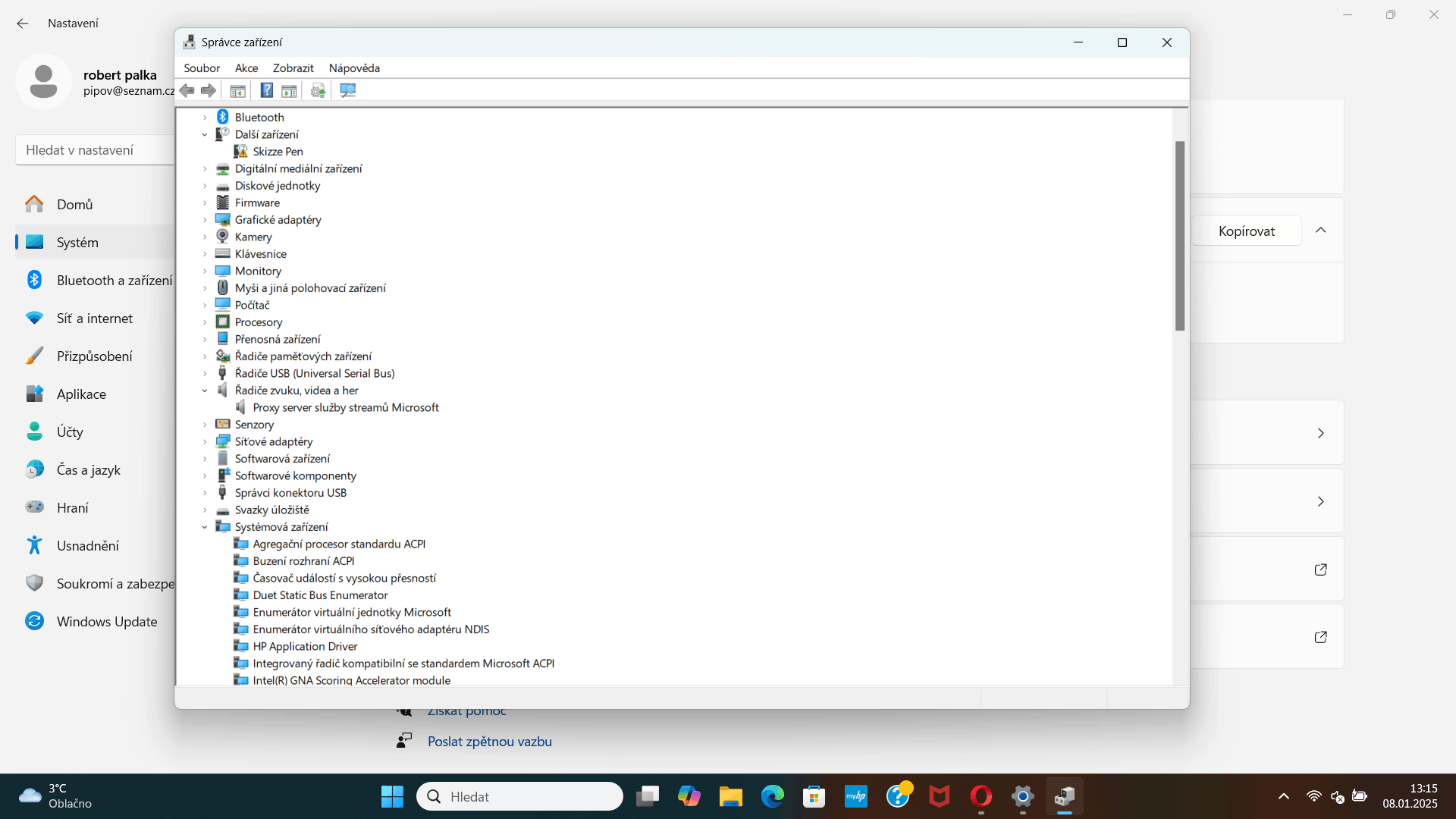Select the Skizze Pen device

tap(278, 152)
